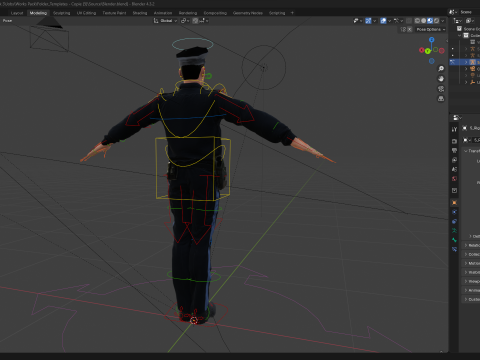Open the gizmo options dropdown arrow
Screen dimensions: 480x360
click(374, 21)
